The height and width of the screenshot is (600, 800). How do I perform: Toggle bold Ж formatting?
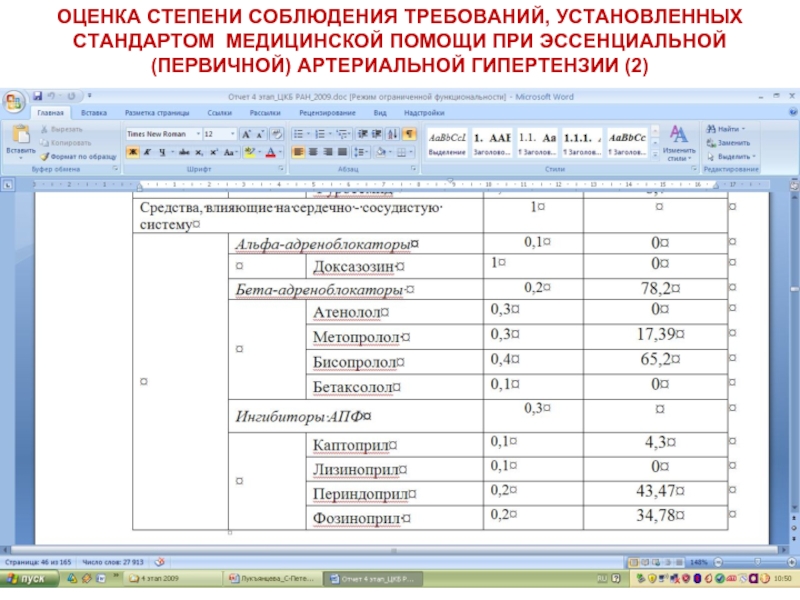coord(133,152)
